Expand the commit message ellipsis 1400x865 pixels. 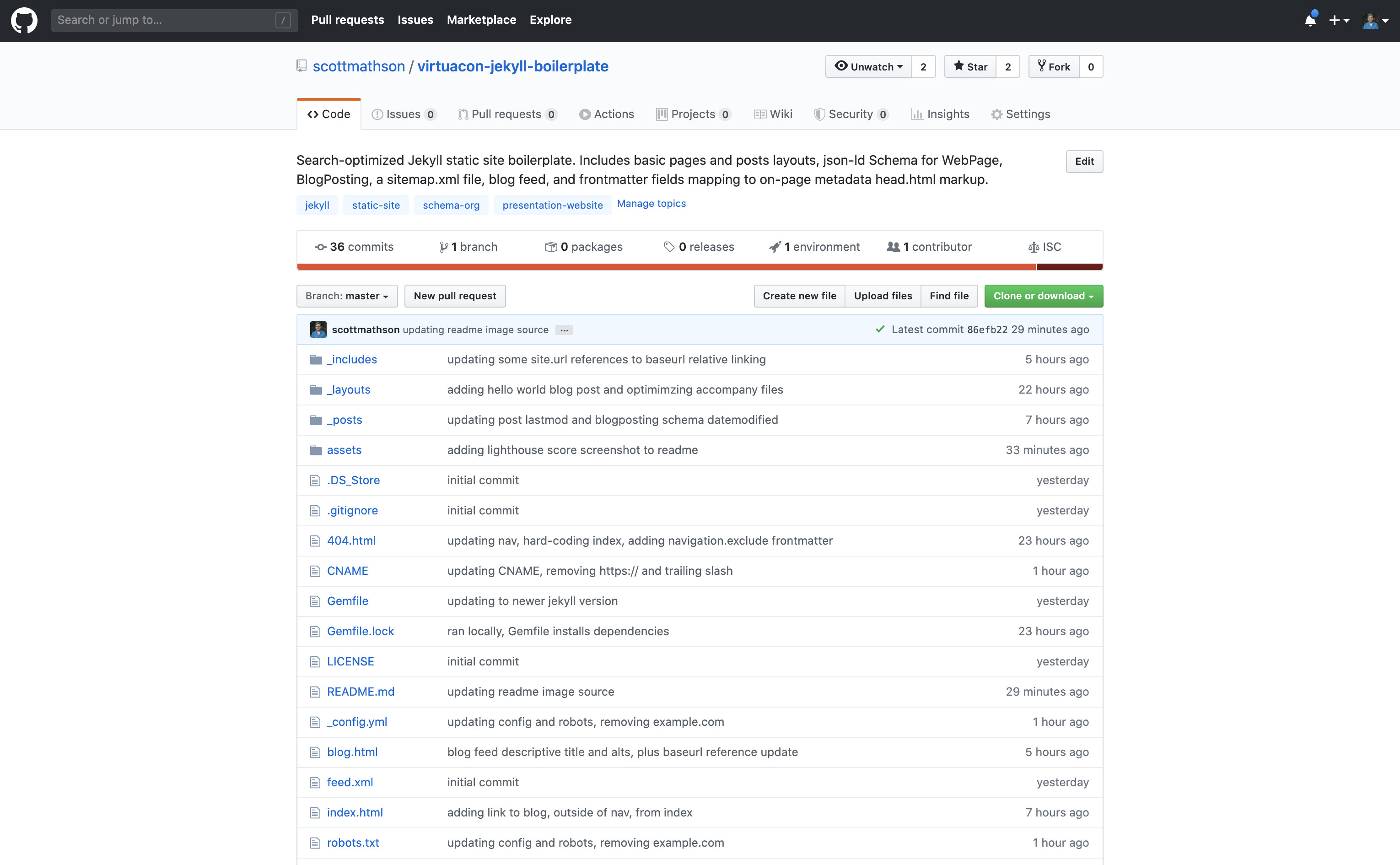(564, 330)
